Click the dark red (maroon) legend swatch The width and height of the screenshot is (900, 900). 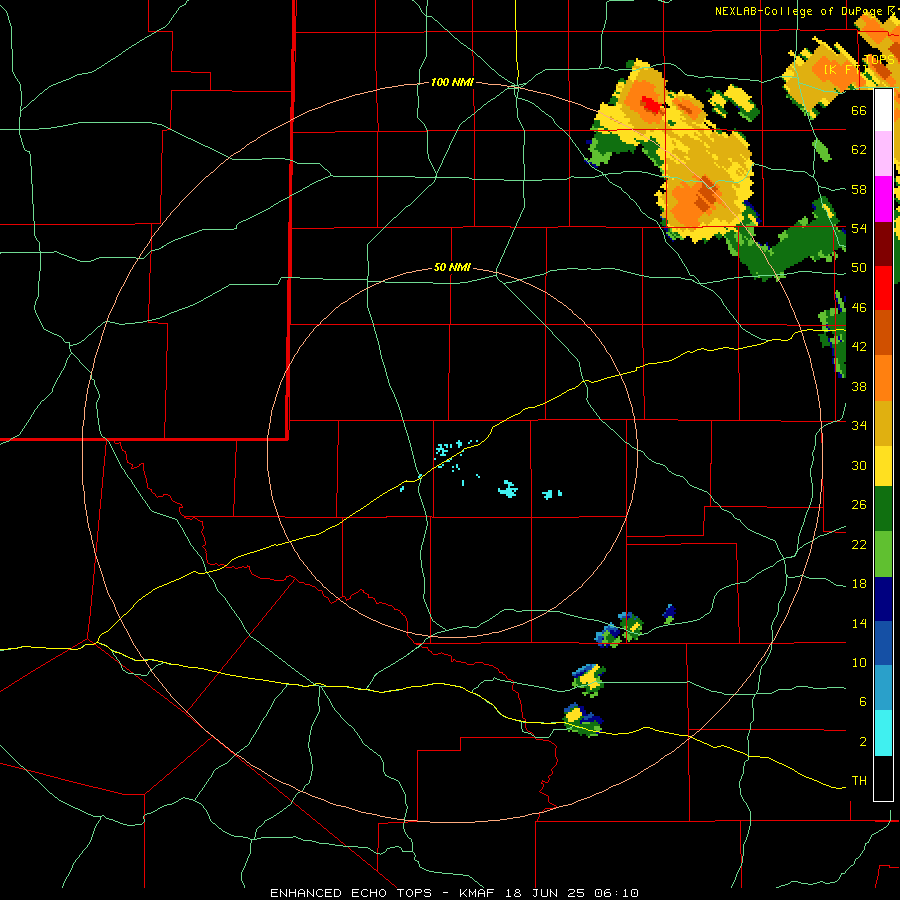883,244
